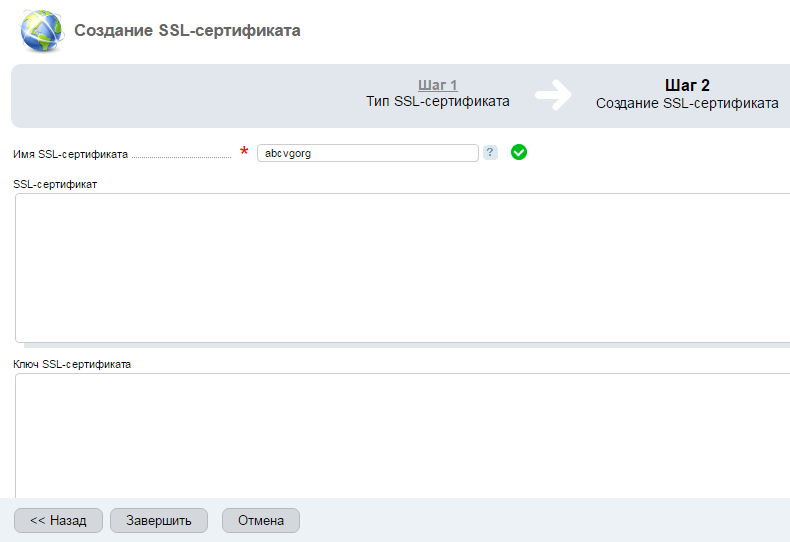Click the Имя SSL-сертификата label
Image resolution: width=790 pixels, height=542 pixels.
pos(71,154)
